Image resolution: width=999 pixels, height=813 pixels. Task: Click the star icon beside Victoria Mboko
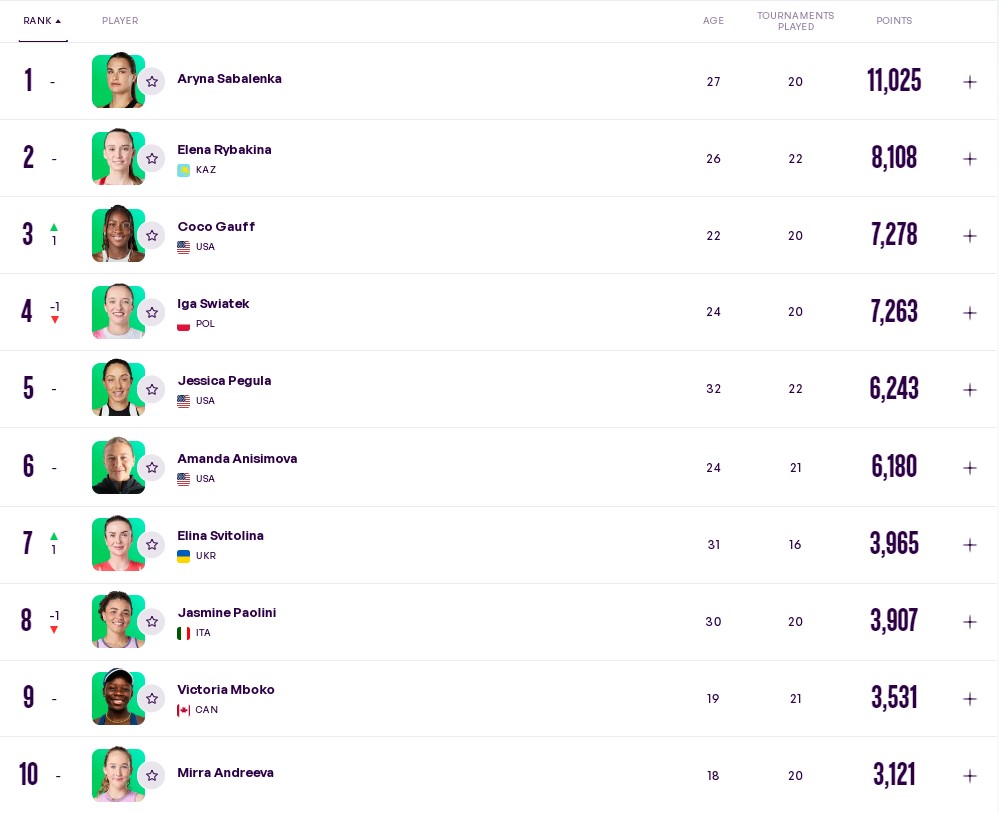152,698
